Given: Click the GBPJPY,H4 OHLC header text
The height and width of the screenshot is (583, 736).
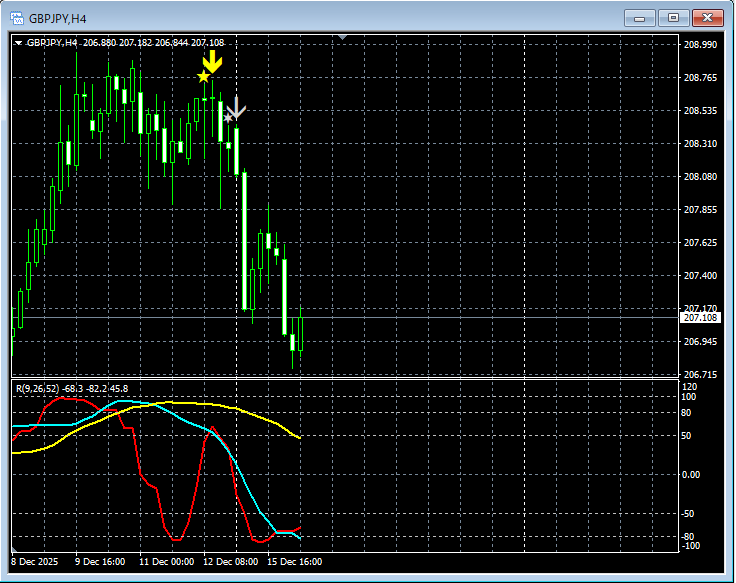Looking at the screenshot, I should [x=125, y=43].
